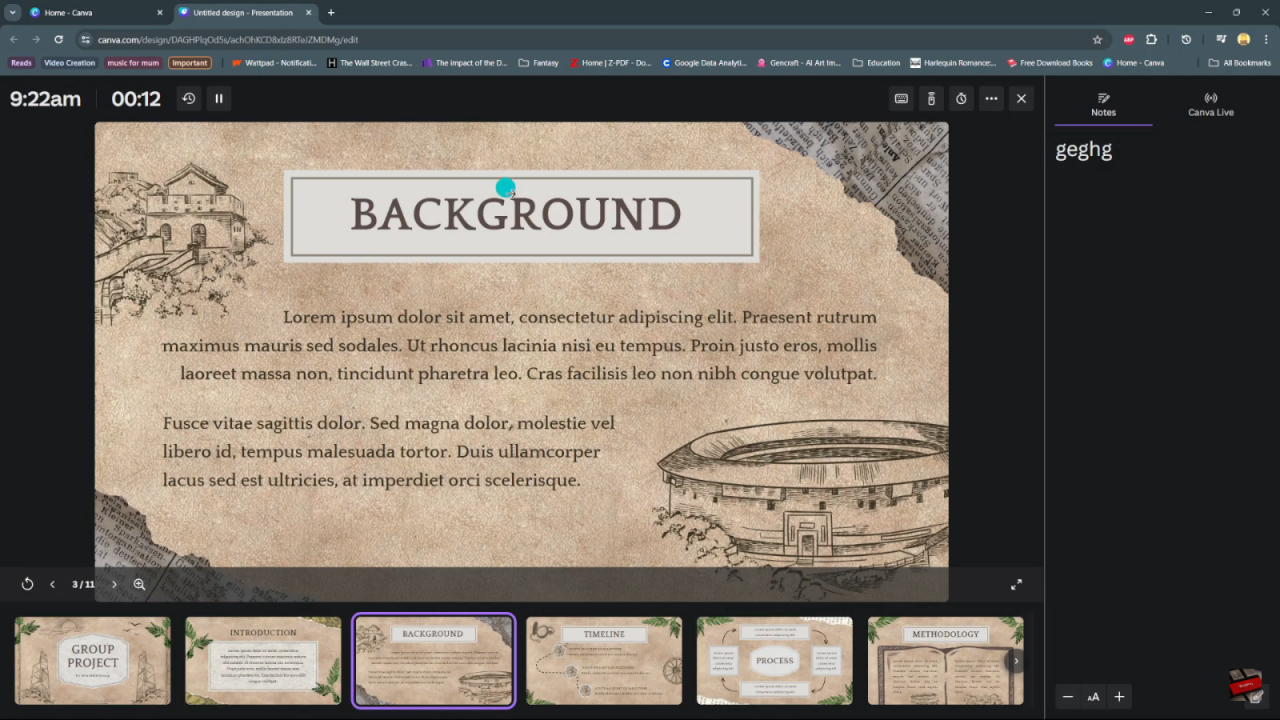Click the address bar URL
1280x720 pixels.
pyautogui.click(x=228, y=39)
